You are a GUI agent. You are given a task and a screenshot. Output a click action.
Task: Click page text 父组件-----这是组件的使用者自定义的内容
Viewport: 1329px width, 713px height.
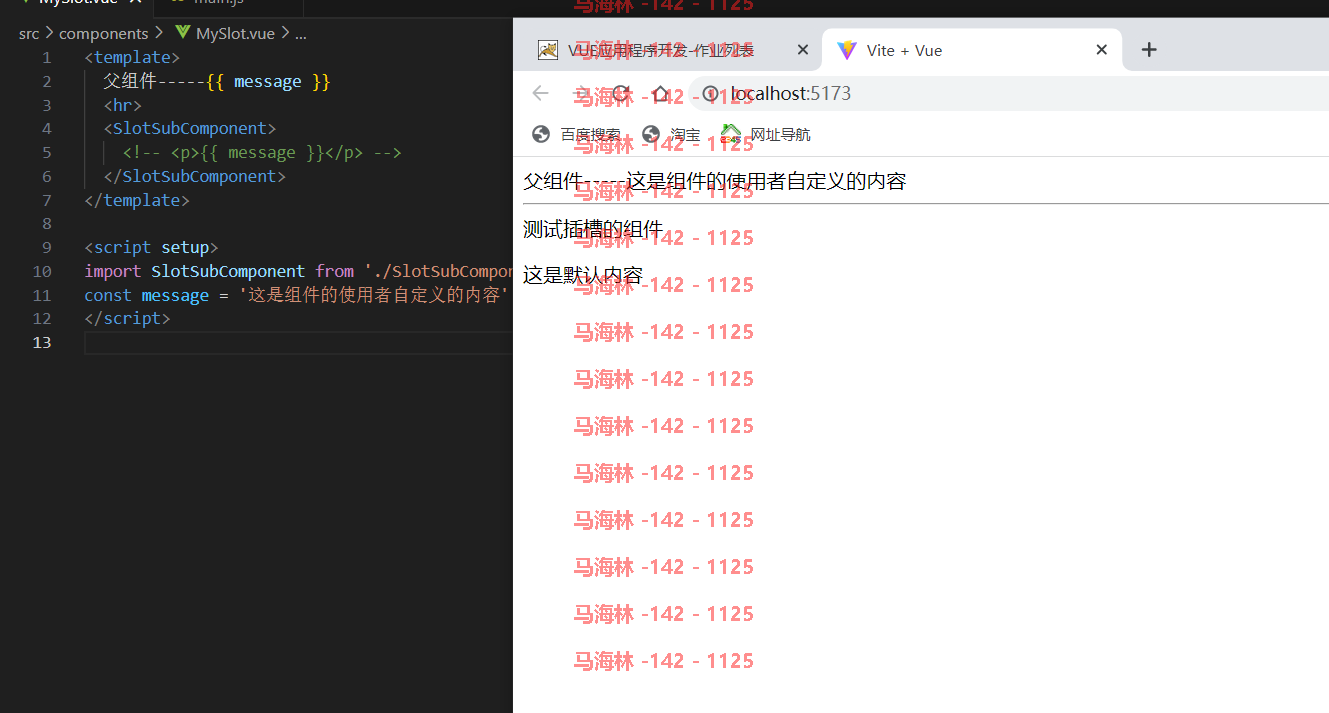(714, 181)
